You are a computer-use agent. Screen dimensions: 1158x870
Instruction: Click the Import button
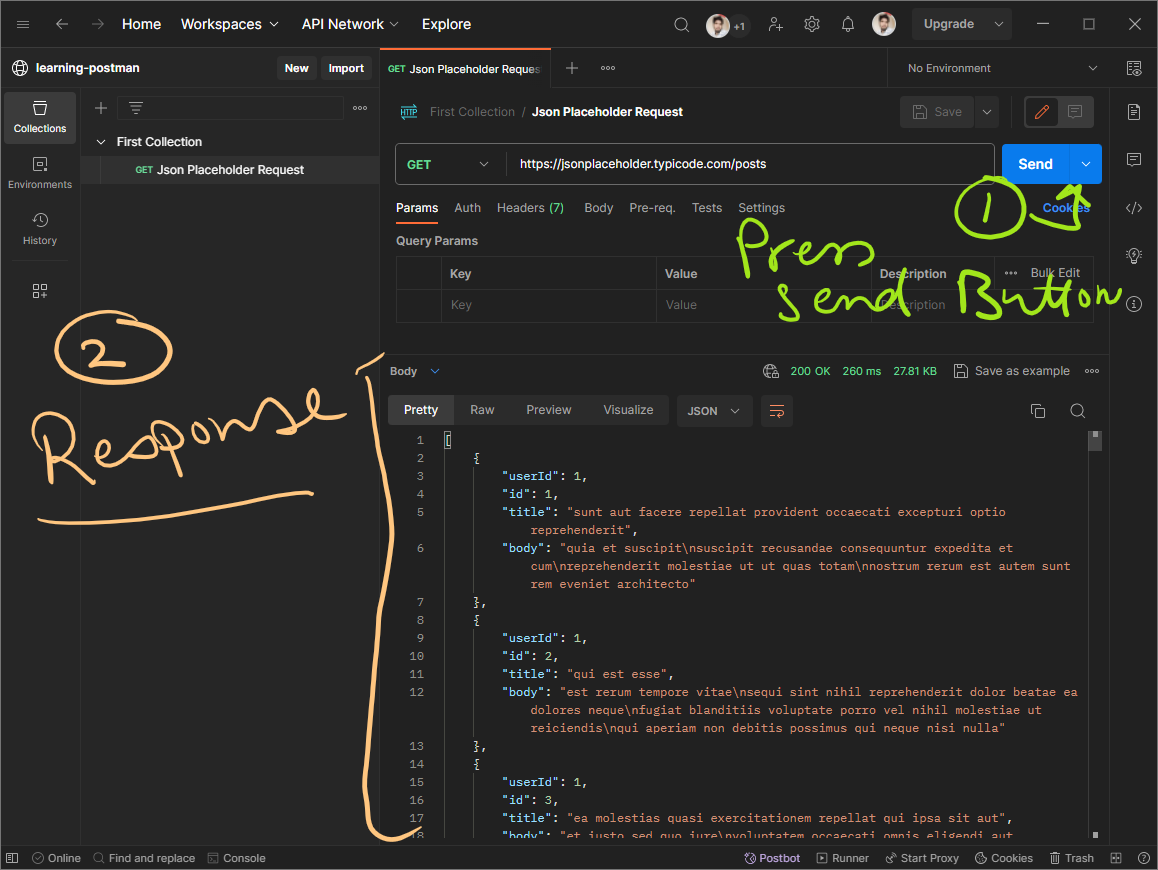(x=346, y=68)
